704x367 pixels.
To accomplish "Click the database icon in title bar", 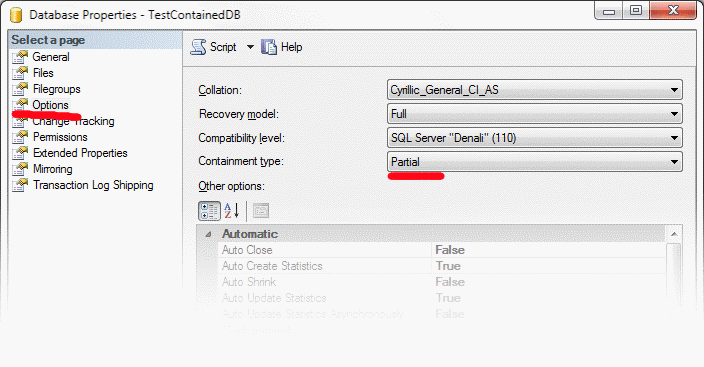I will (x=16, y=15).
